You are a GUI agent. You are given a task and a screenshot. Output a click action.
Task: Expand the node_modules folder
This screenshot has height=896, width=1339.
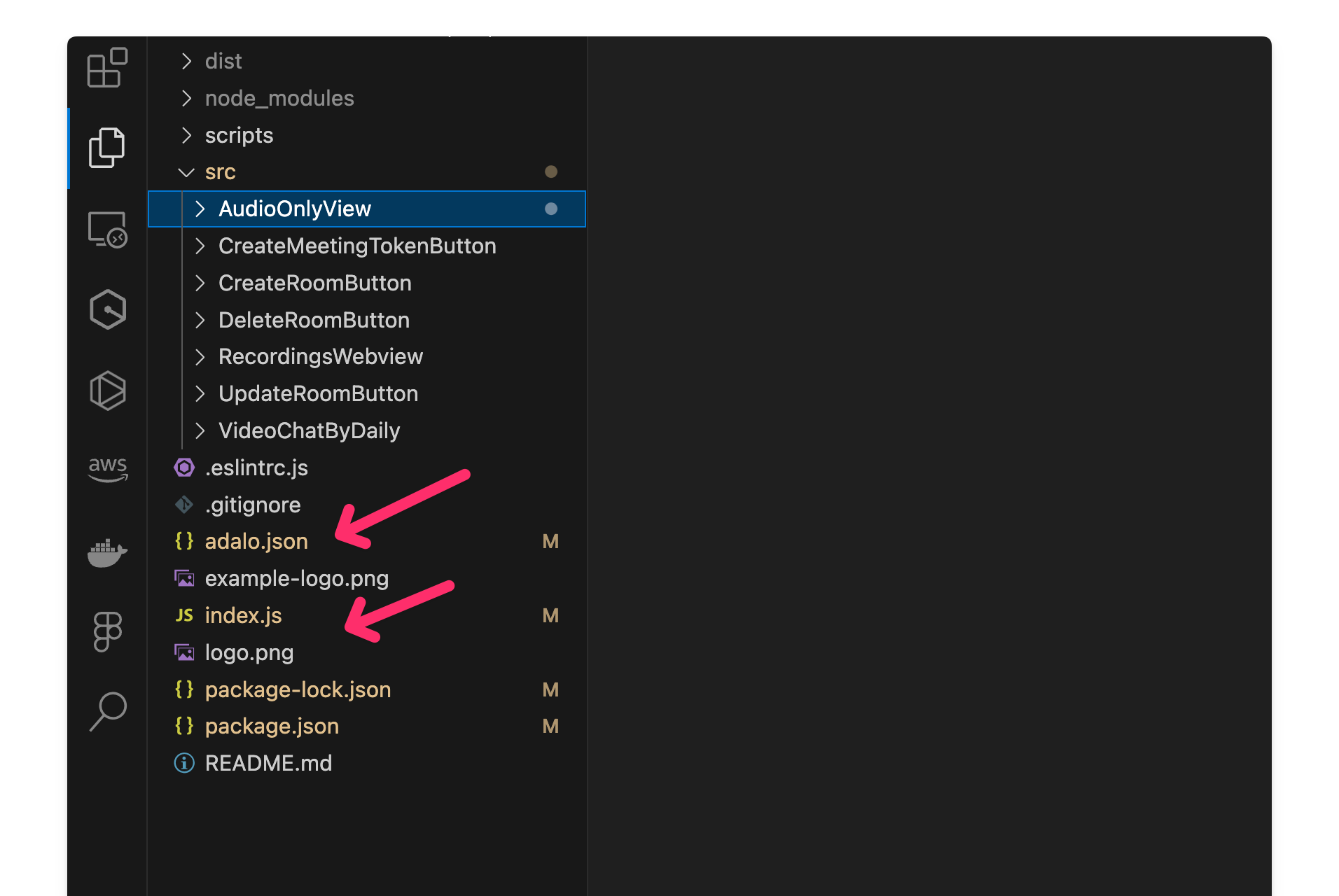pos(279,99)
